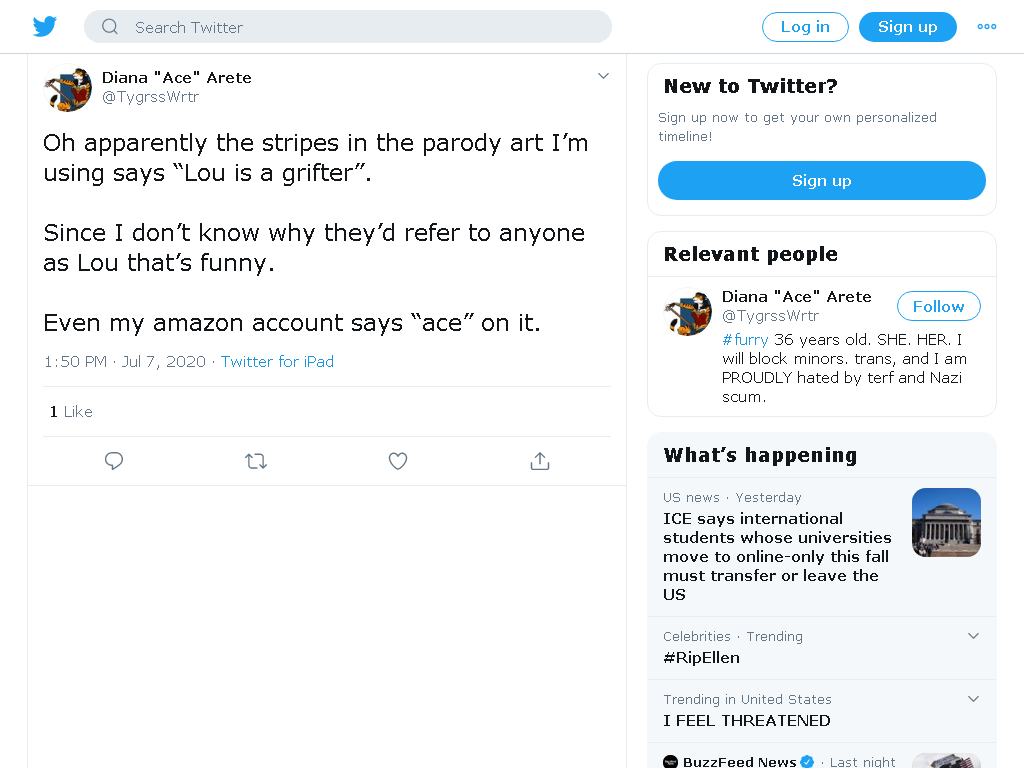Expand options for #RipEllen trend
Image resolution: width=1024 pixels, height=768 pixels.
coord(973,636)
